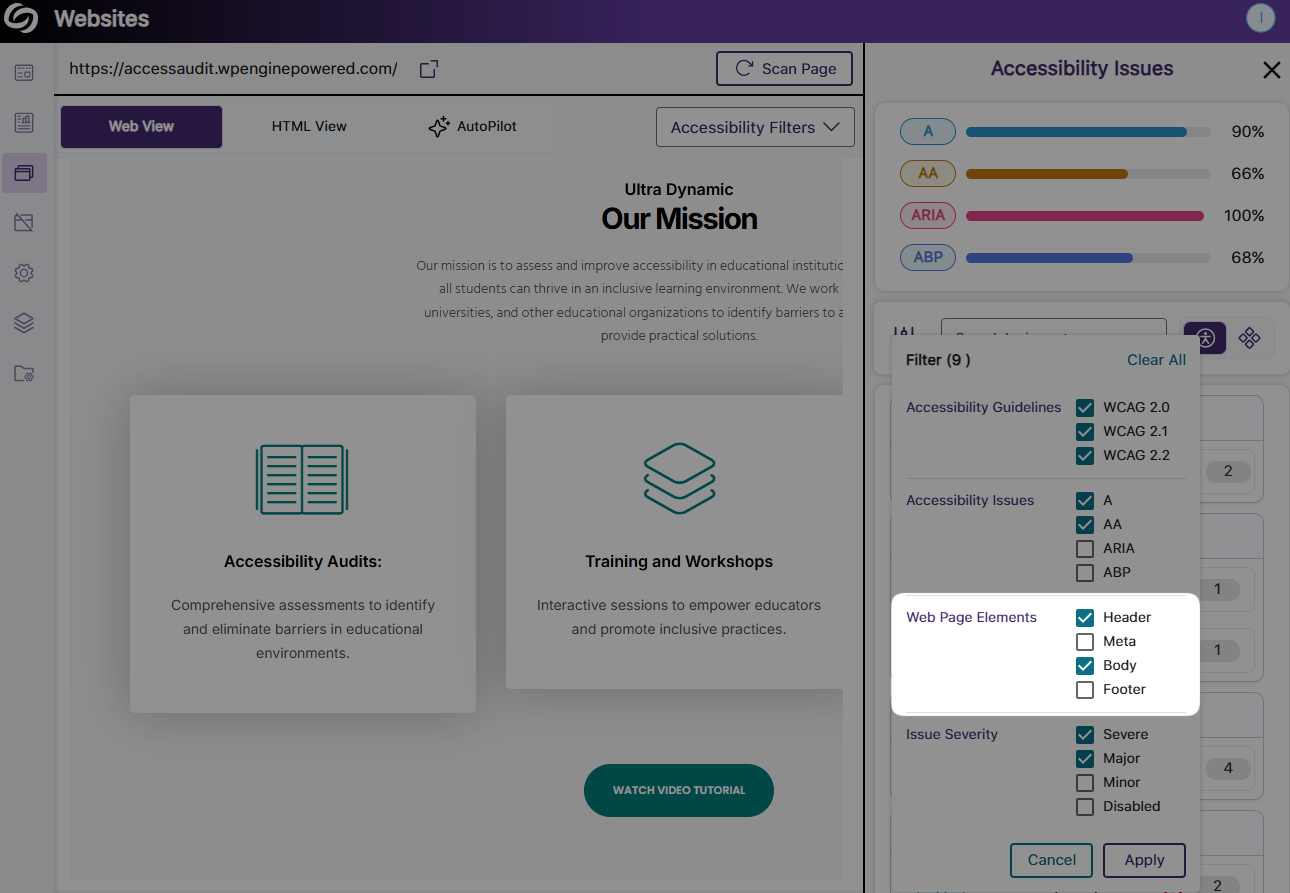Click the settings gear in the sidebar
The image size is (1290, 893).
point(24,273)
